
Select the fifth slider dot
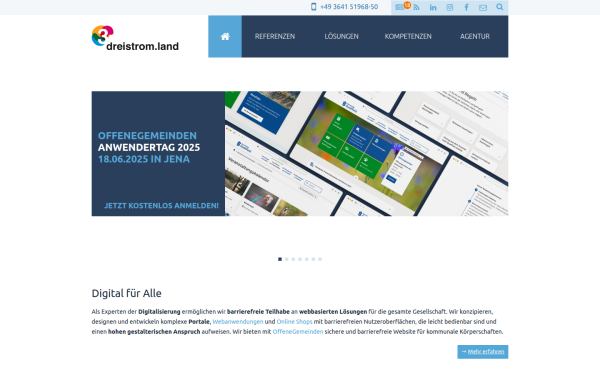(x=307, y=259)
